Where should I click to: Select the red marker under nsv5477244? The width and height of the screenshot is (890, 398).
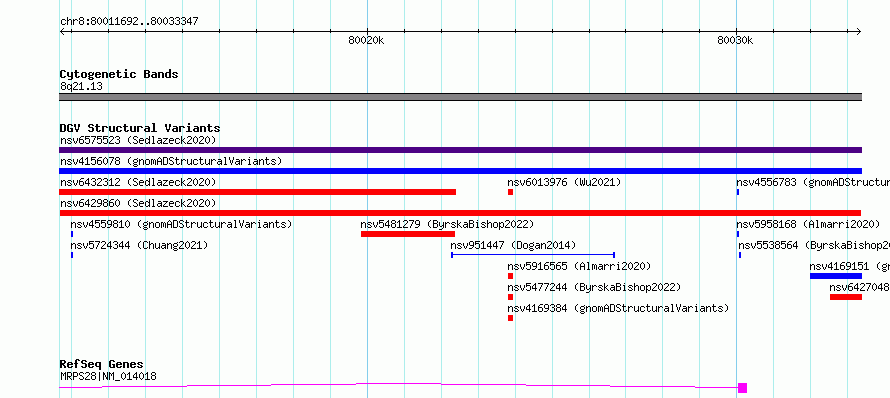[x=510, y=297]
